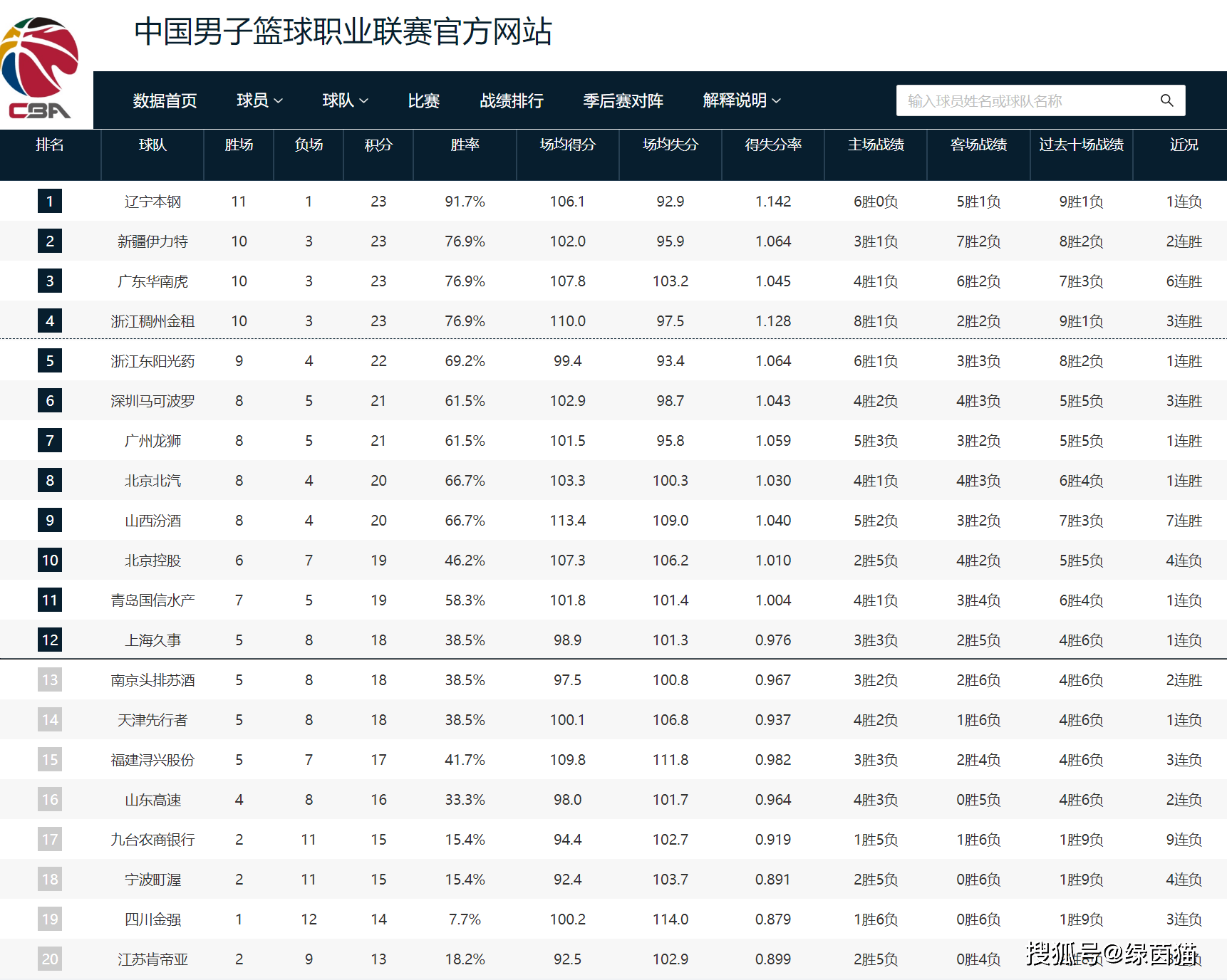Click gray rank badge number 17
The image size is (1227, 980).
[50, 839]
